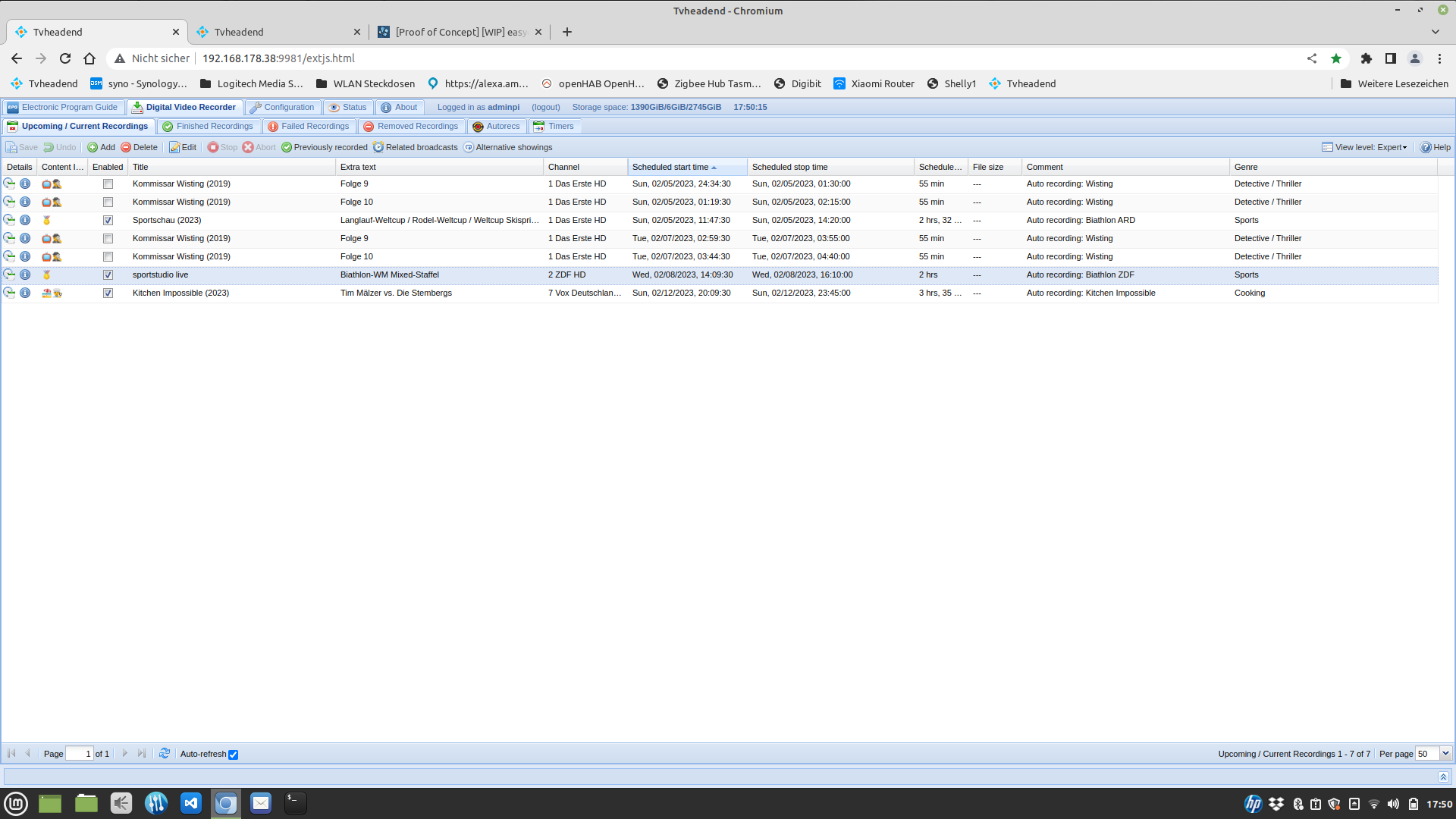Click into the page number field
1456x819 pixels.
79,753
